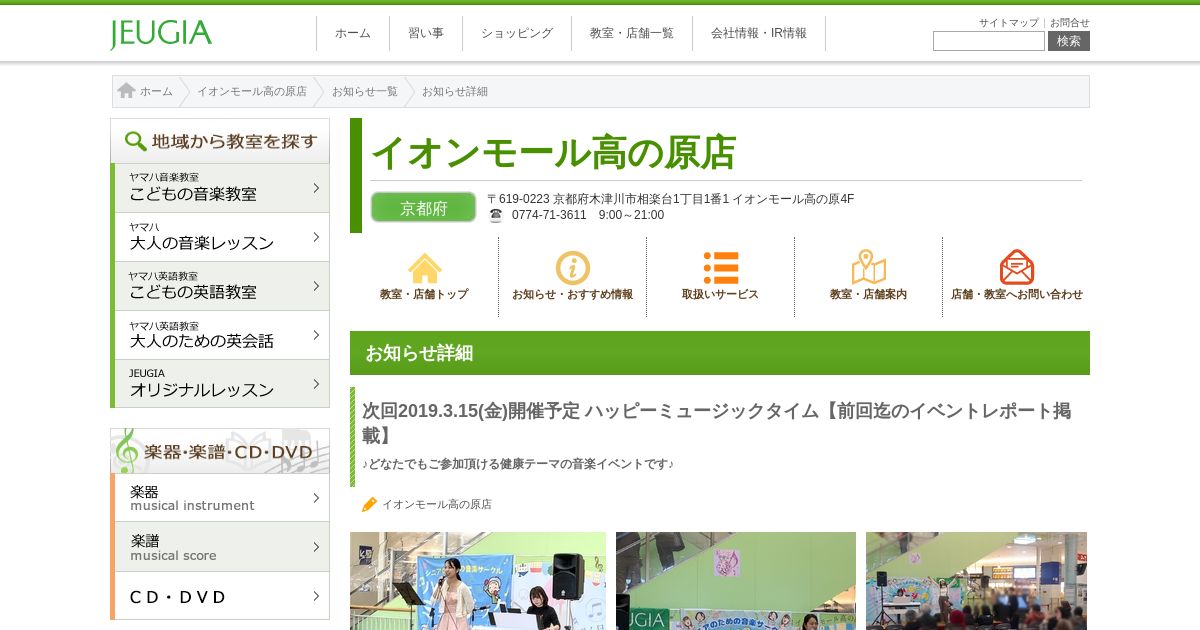Click the お知らせ詳細 breadcrumb text
Screen dimensions: 1200x630
pos(455,91)
